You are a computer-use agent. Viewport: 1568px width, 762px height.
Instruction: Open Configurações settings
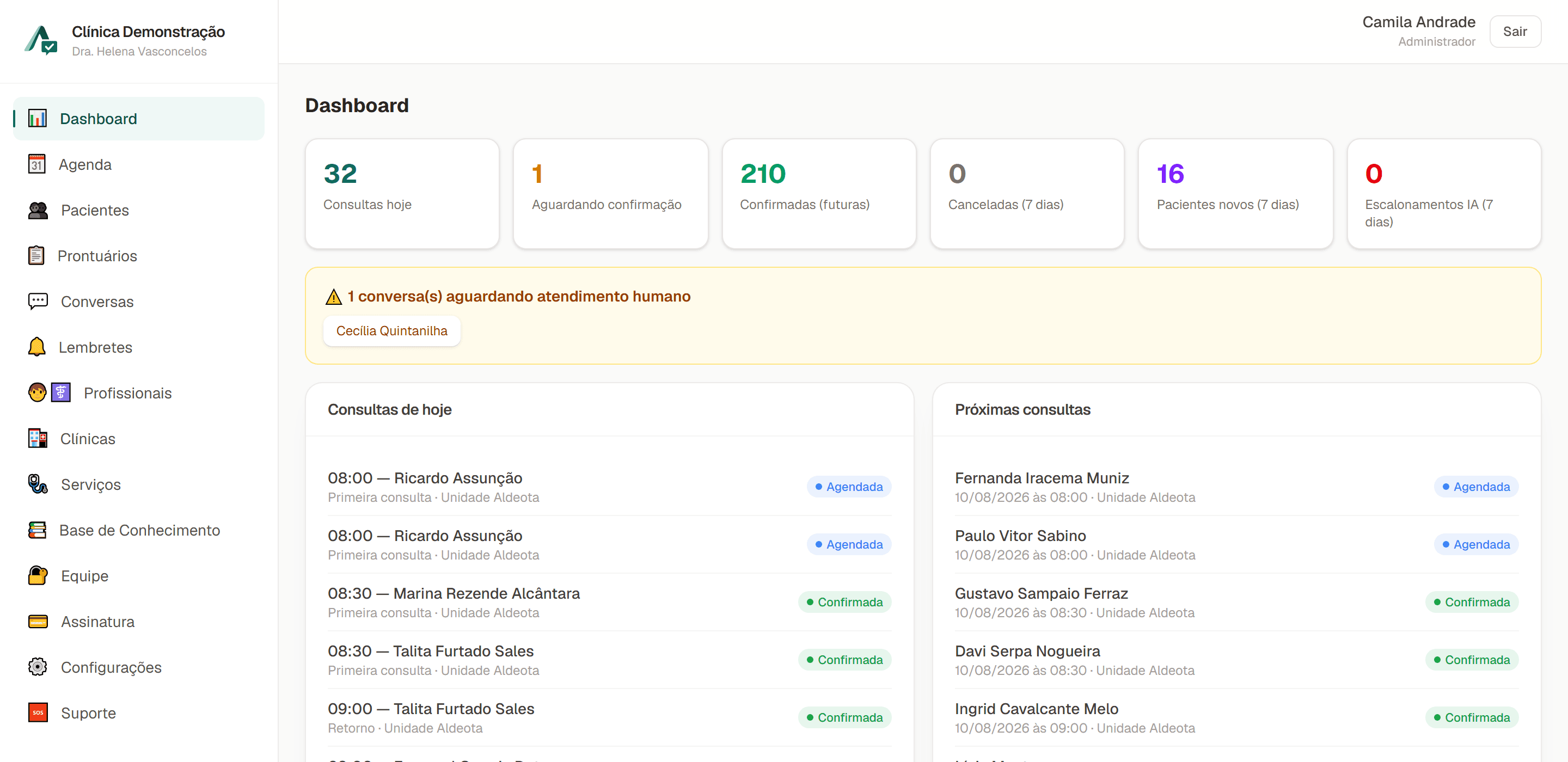(139, 667)
